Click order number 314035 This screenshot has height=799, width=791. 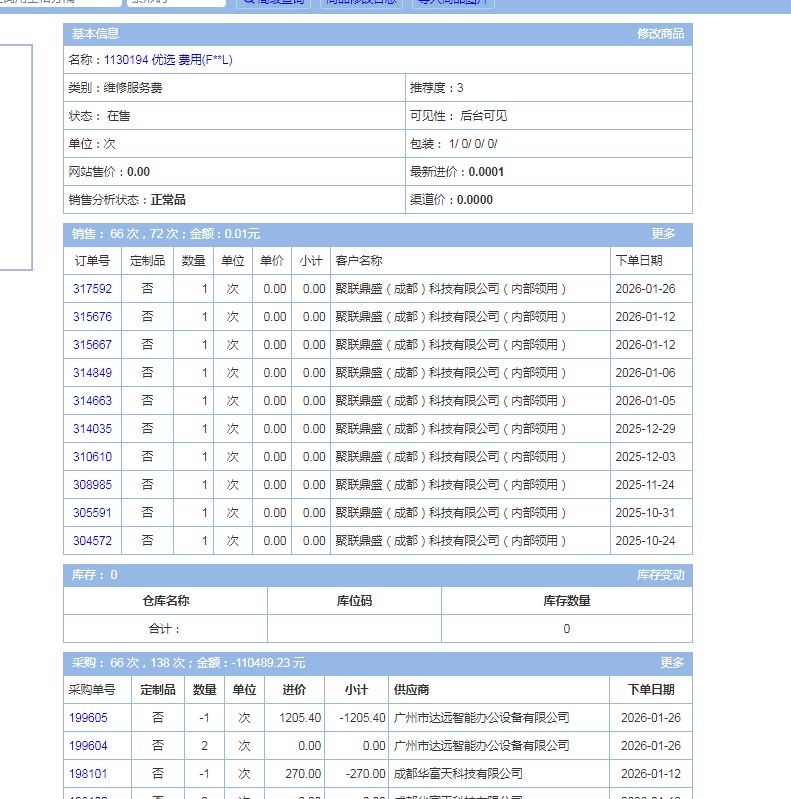point(92,429)
